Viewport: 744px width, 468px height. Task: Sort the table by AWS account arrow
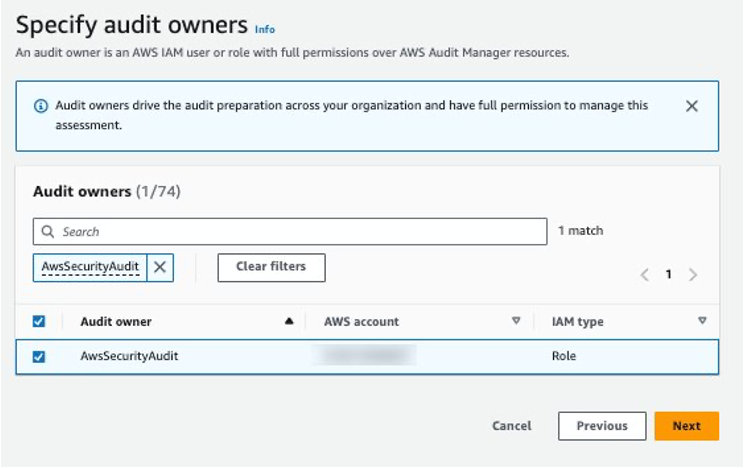click(x=516, y=322)
